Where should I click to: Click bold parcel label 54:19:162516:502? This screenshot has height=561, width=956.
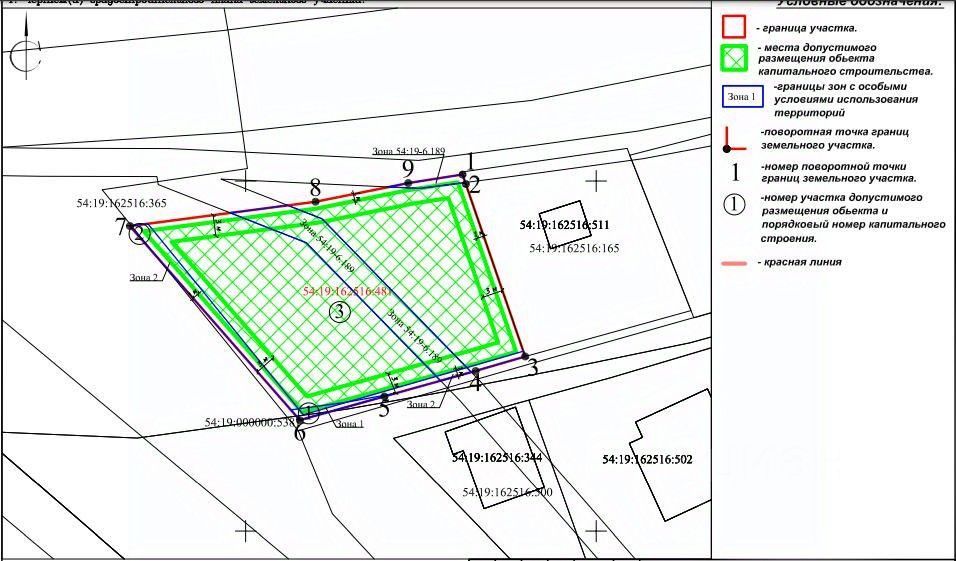click(647, 460)
